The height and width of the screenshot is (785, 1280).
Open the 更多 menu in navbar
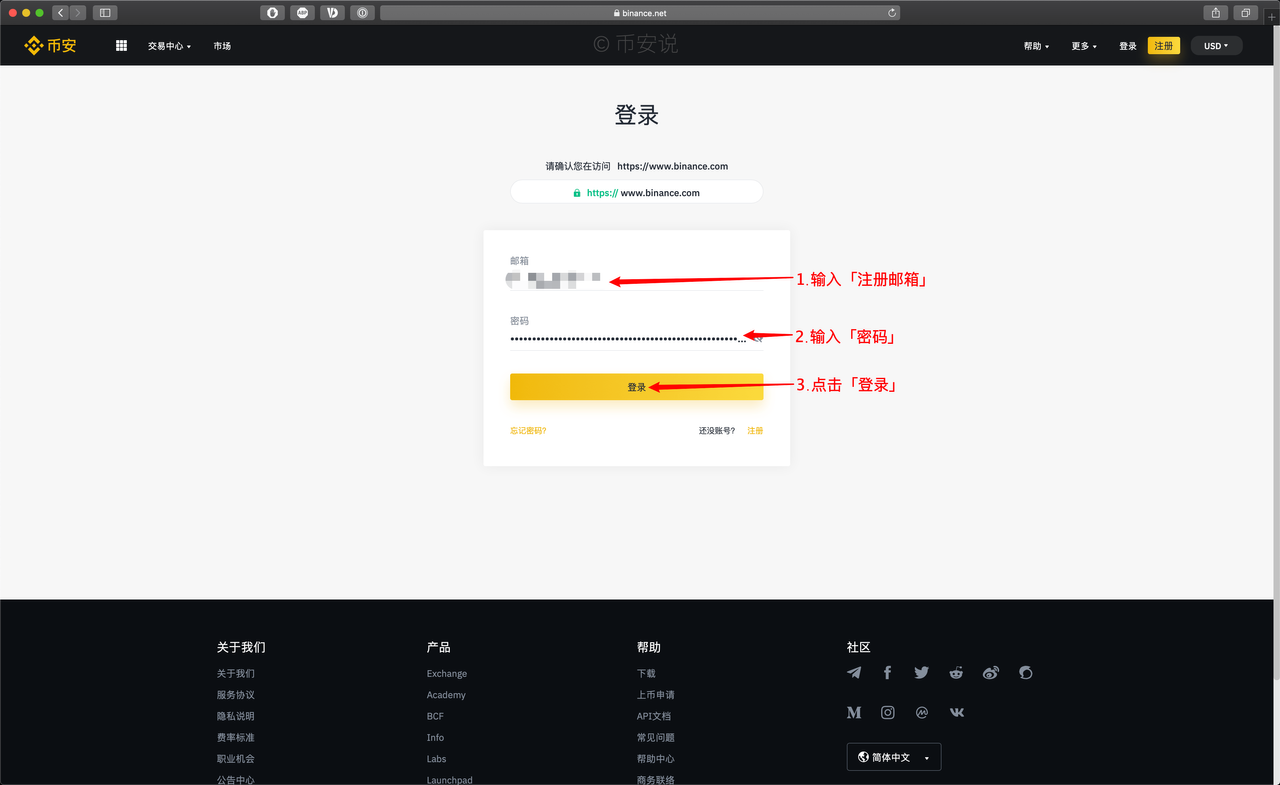[1084, 46]
